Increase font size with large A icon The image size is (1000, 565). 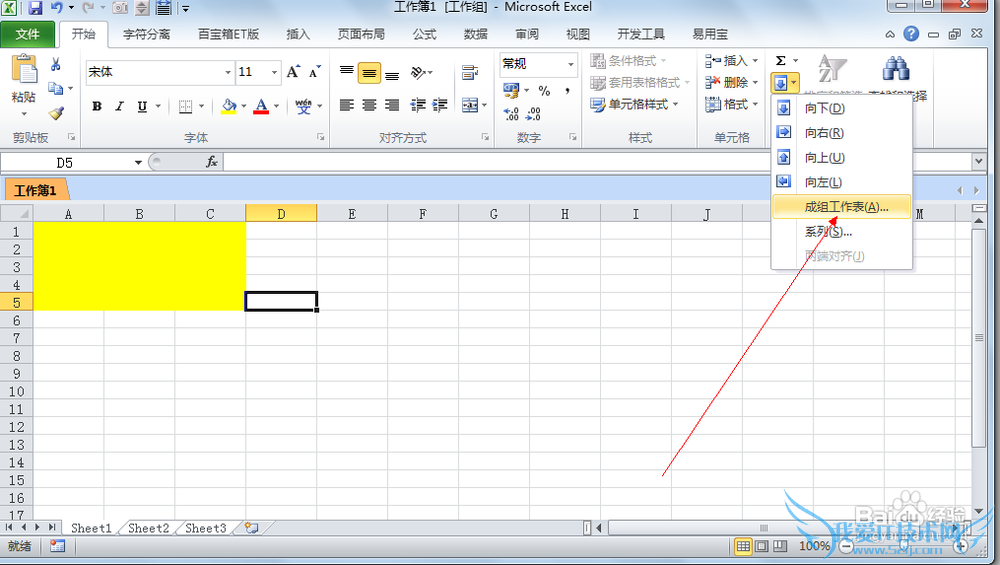293,72
